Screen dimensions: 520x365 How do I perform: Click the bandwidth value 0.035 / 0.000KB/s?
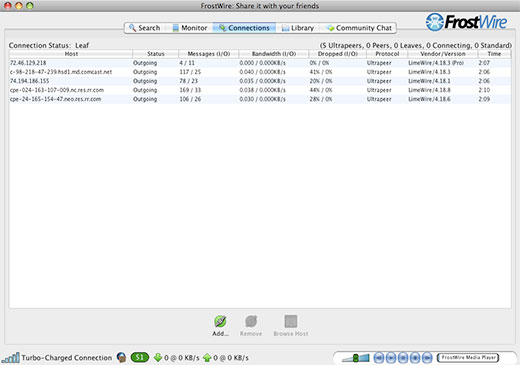coord(262,81)
